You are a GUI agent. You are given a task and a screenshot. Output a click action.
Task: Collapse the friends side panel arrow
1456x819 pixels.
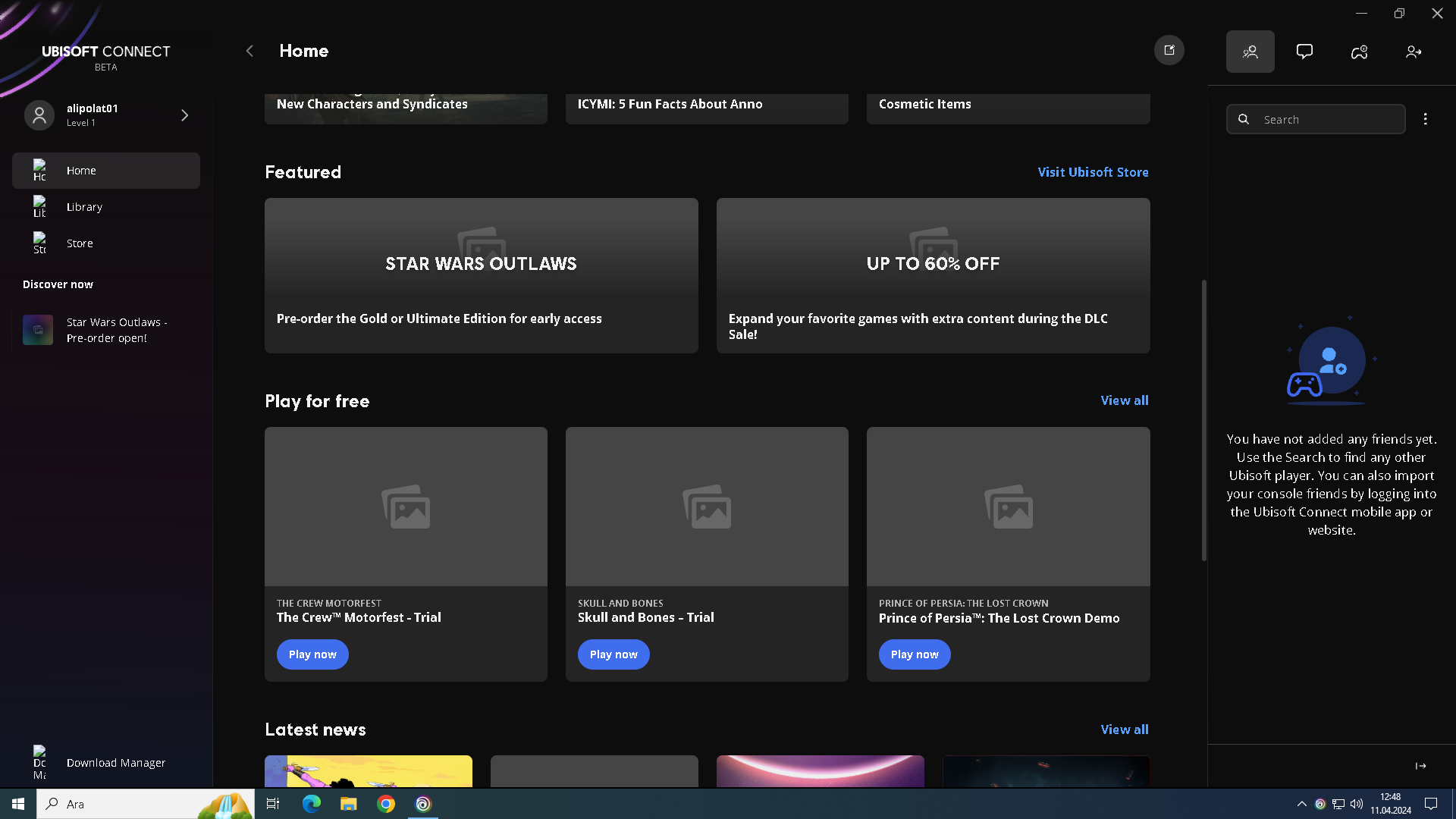point(1420,766)
